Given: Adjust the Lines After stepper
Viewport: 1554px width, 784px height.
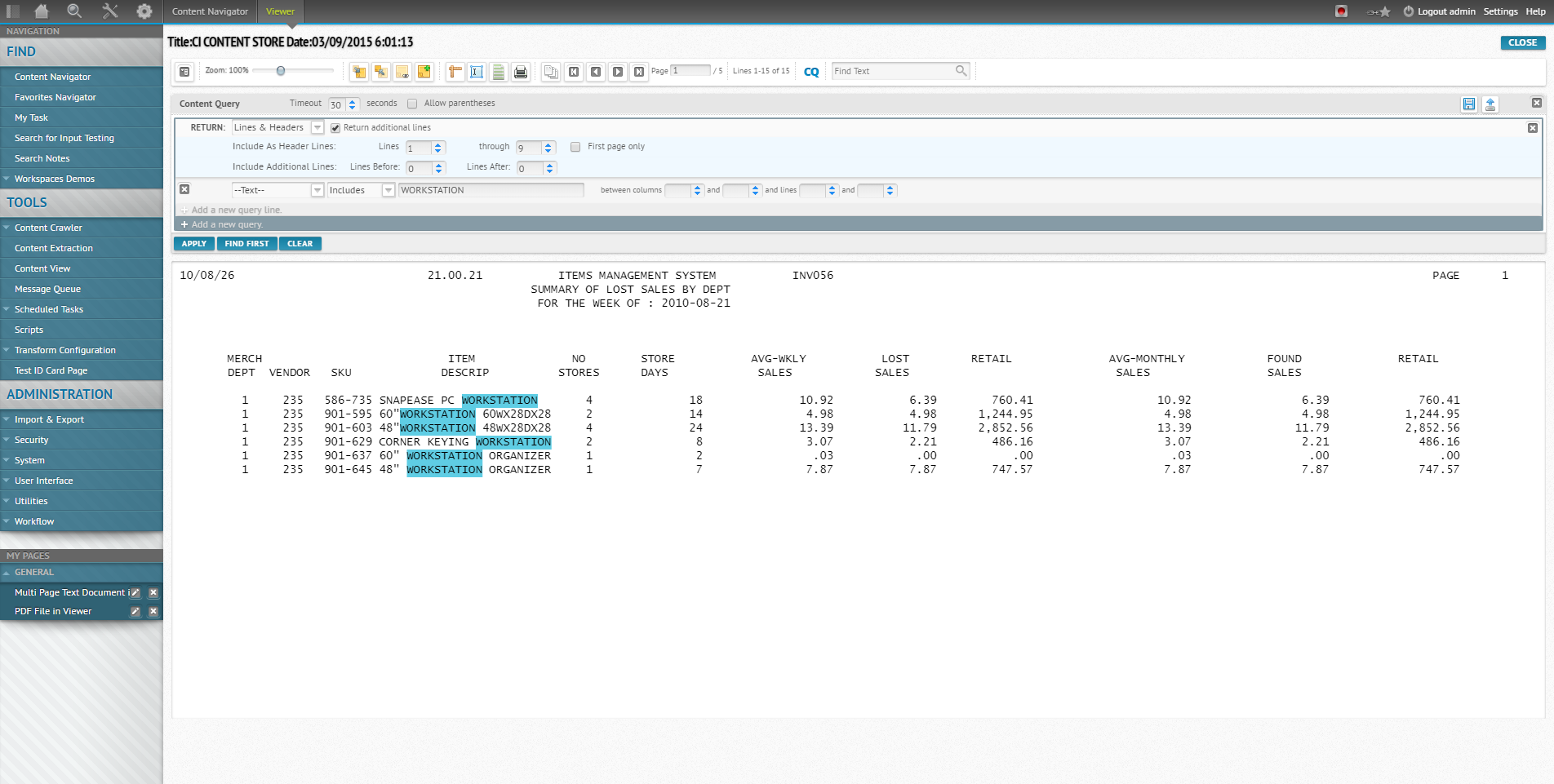Looking at the screenshot, I should [549, 168].
